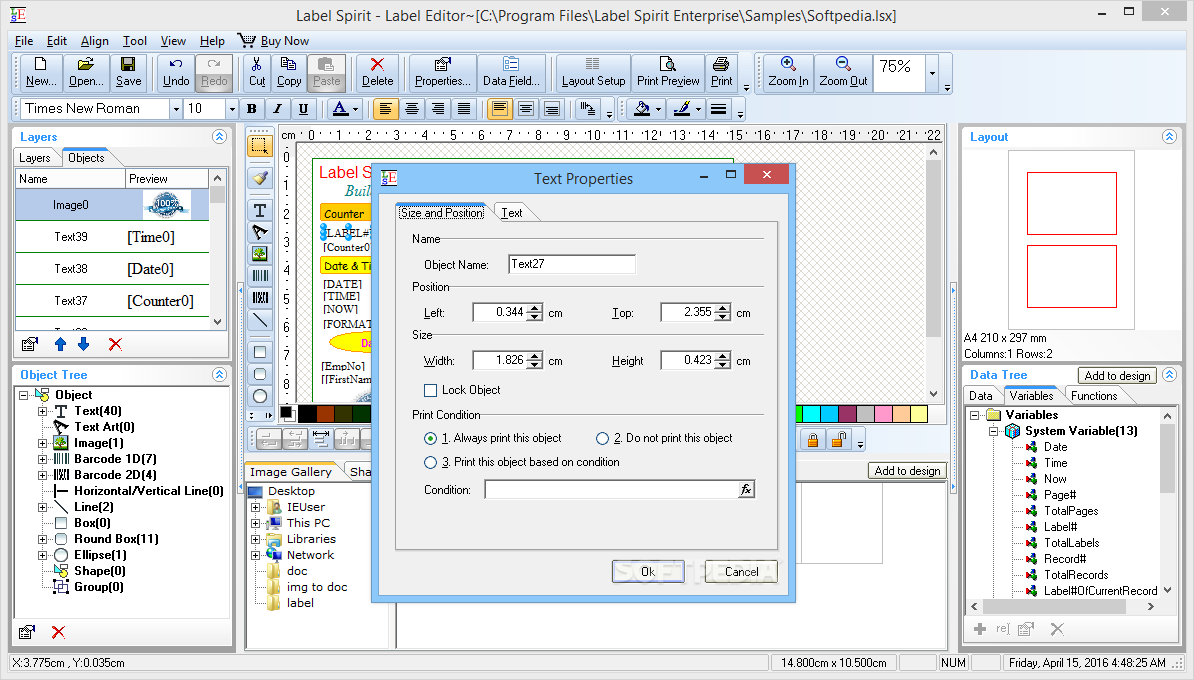Open a file with the Open icon
1194x680 pixels.
[86, 72]
